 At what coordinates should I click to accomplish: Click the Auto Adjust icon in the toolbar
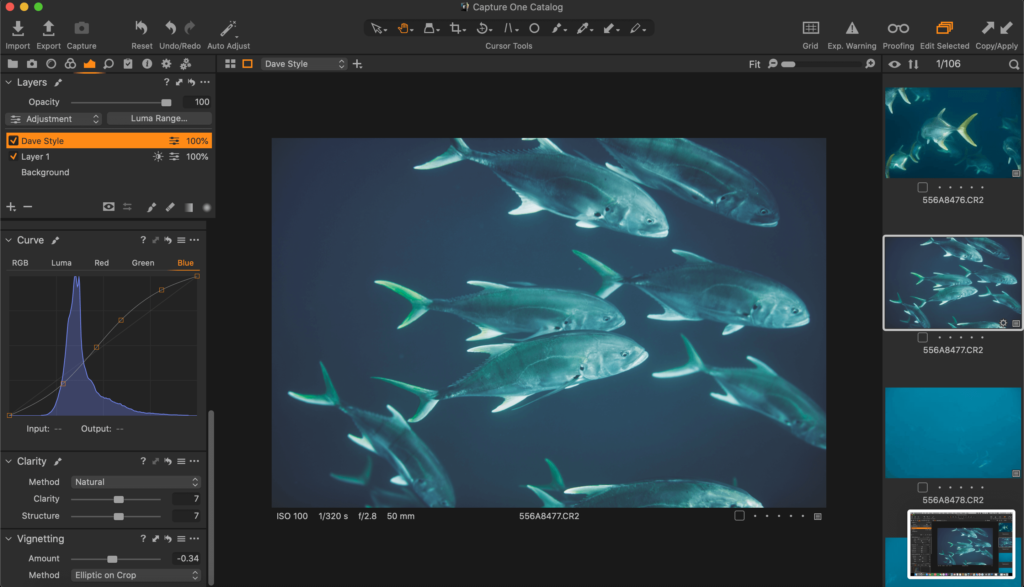click(228, 28)
